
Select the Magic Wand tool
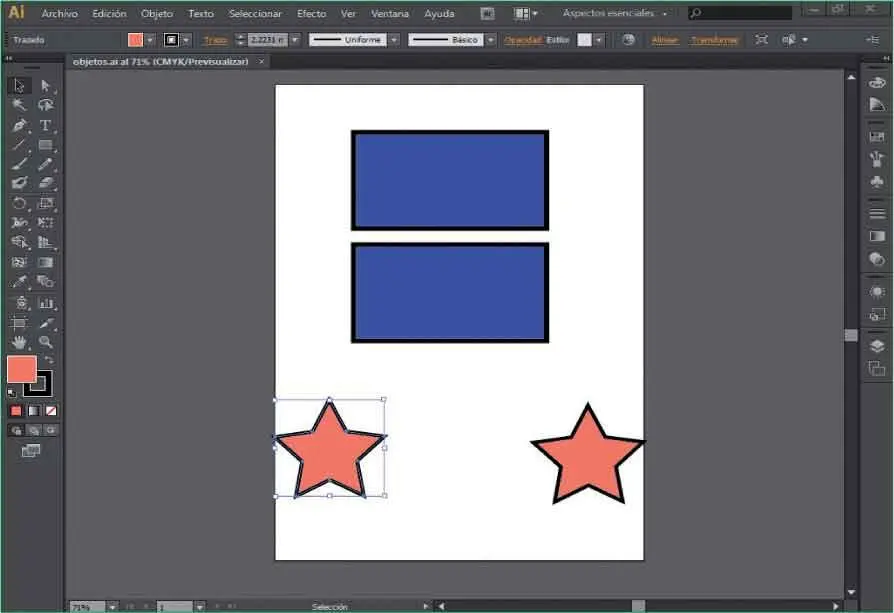(x=19, y=105)
